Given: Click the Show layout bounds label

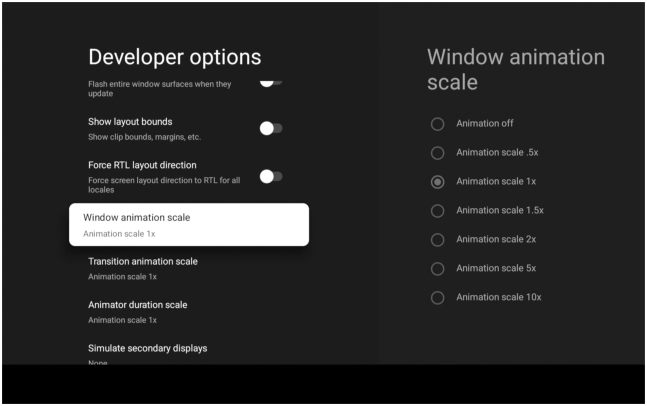Looking at the screenshot, I should point(130,122).
